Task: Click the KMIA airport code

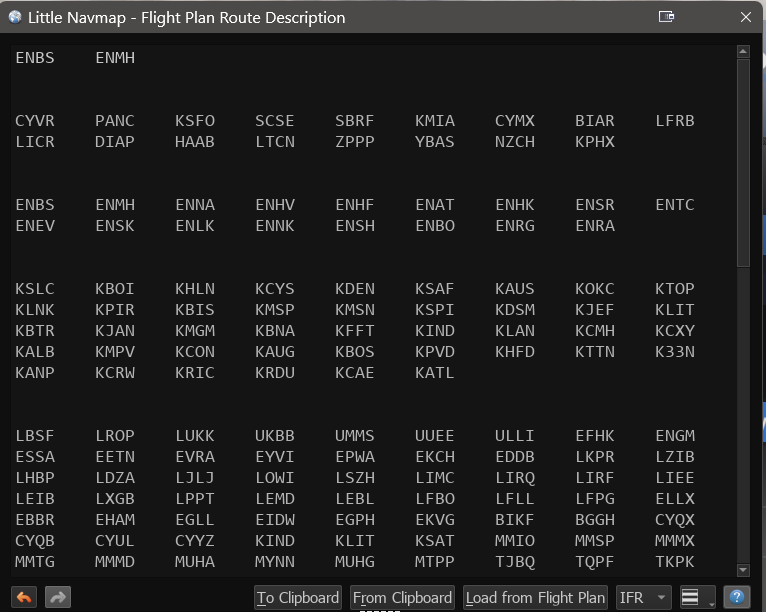Action: [x=435, y=121]
